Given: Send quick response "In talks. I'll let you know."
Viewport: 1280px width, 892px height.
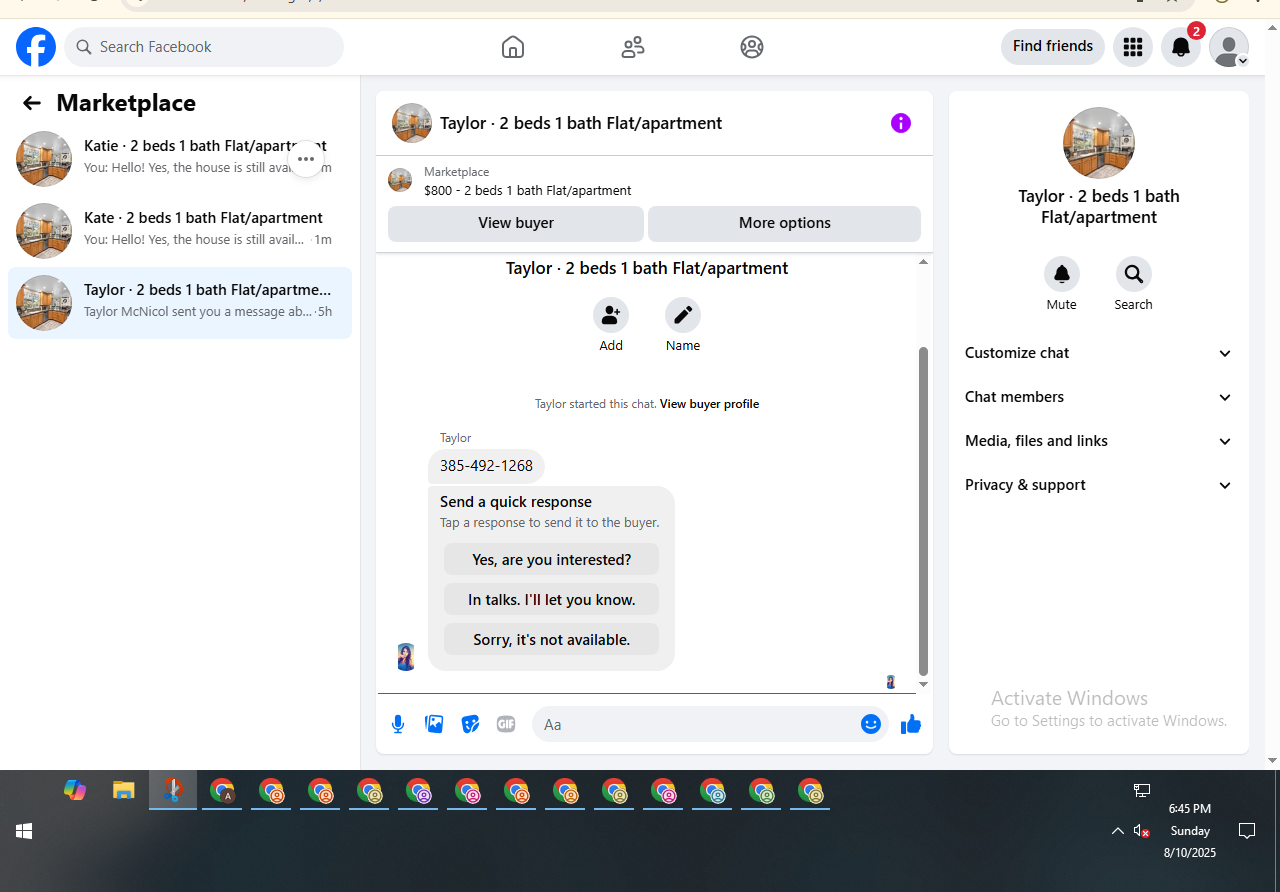Looking at the screenshot, I should click(552, 600).
